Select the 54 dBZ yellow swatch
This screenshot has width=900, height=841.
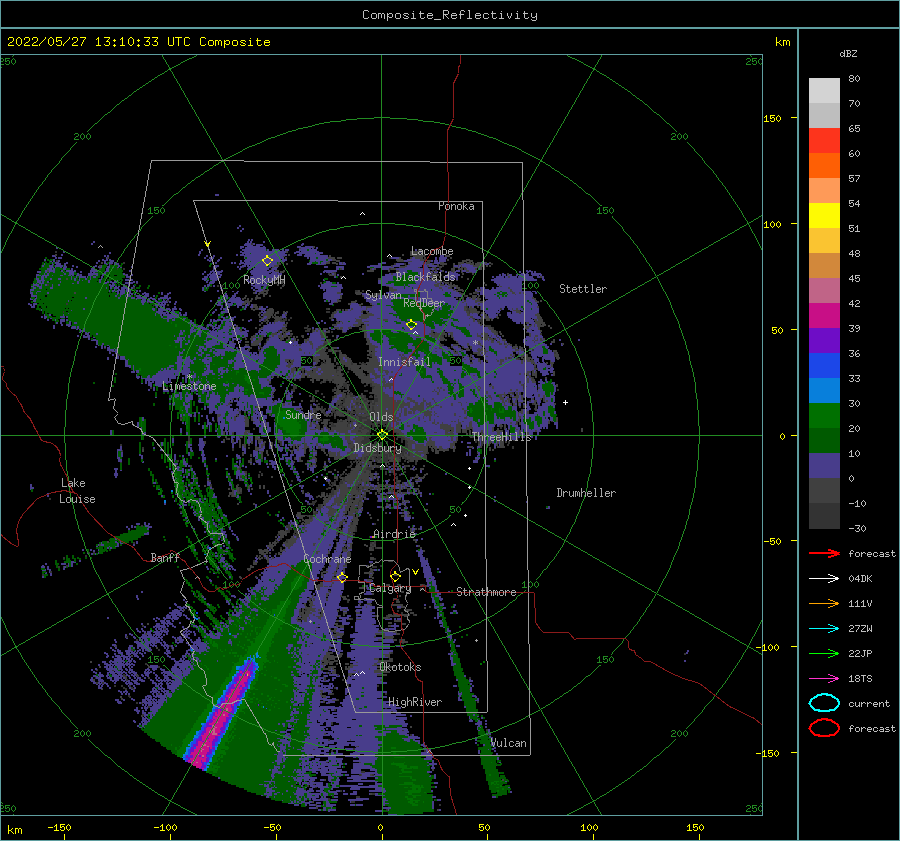(824, 216)
